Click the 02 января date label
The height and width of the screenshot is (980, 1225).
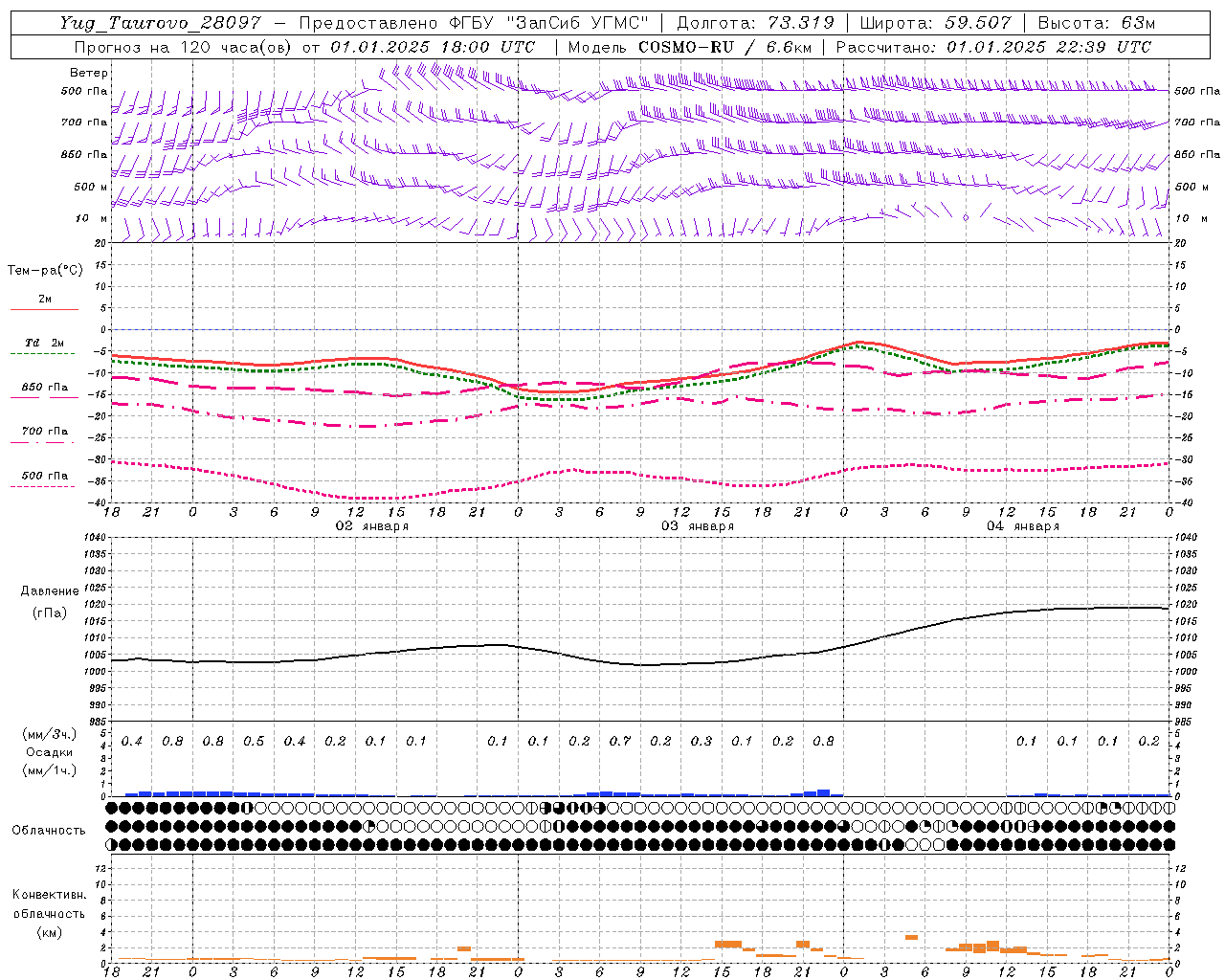(x=371, y=526)
